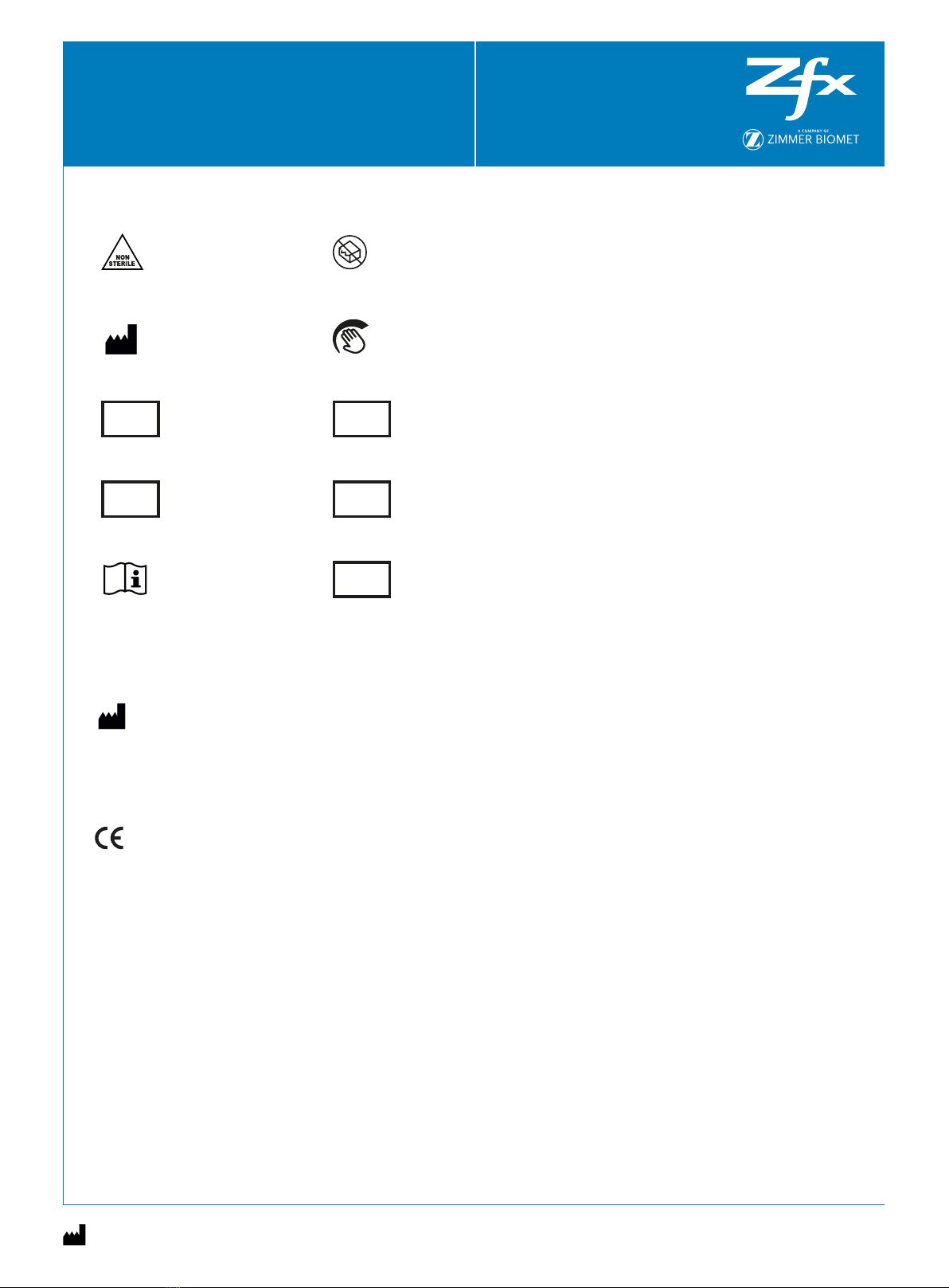Click the CE conformity mark
This screenshot has height=1288, width=949.
[110, 838]
